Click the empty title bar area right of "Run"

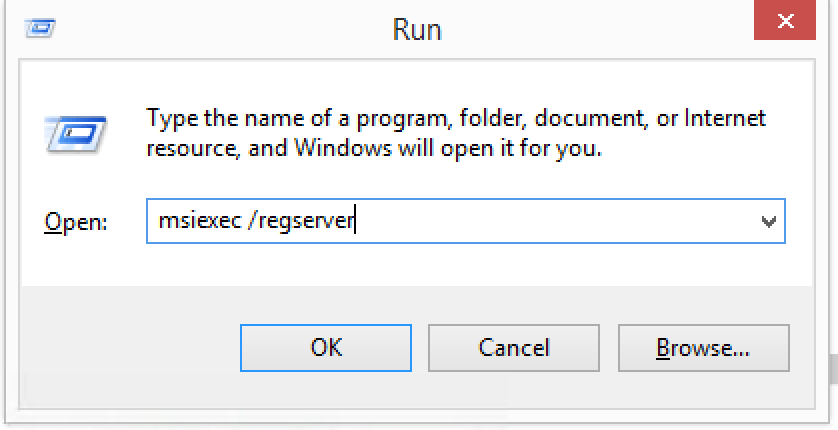pyautogui.click(x=600, y=29)
